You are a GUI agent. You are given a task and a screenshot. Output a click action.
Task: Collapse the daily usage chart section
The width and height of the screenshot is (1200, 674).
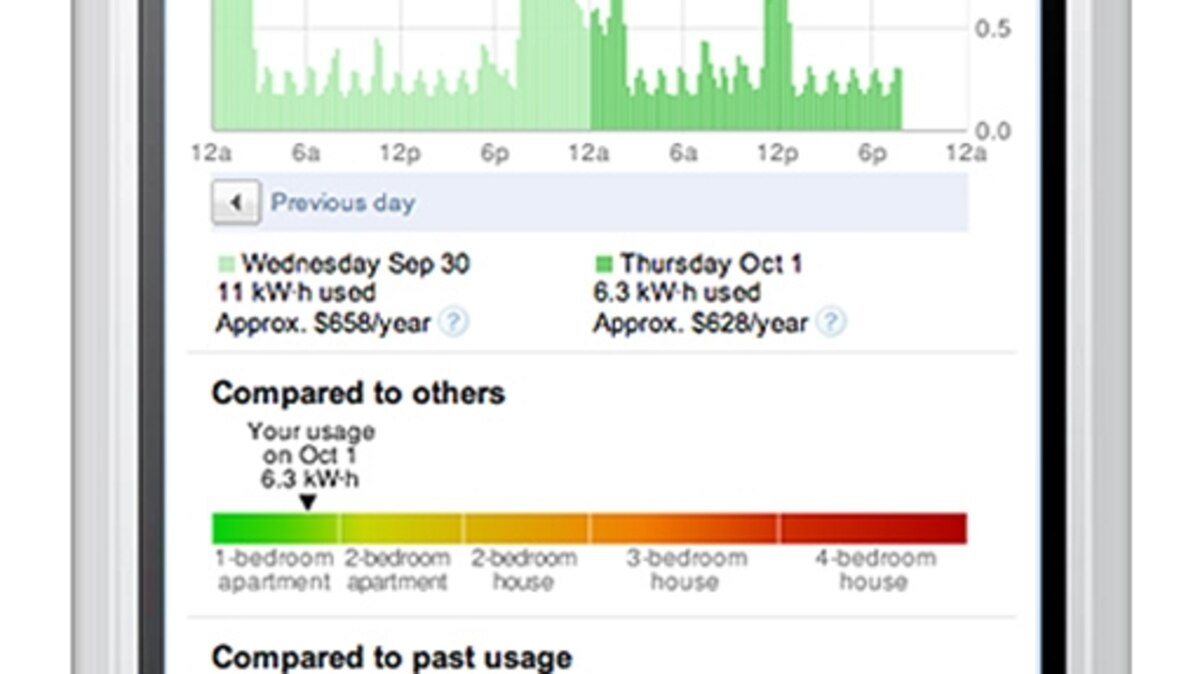[590, 70]
